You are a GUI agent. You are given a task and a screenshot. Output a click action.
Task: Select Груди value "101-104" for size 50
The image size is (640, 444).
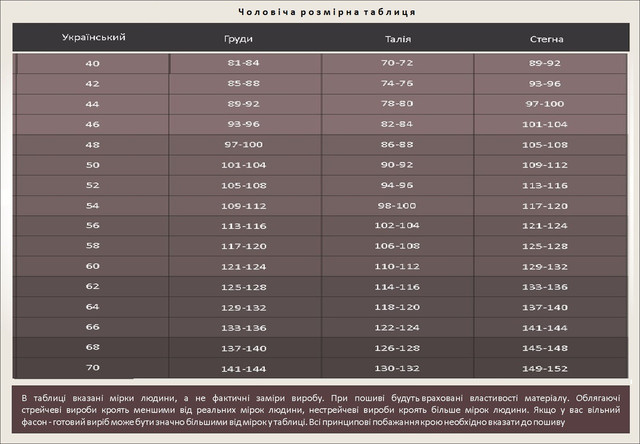(x=244, y=165)
